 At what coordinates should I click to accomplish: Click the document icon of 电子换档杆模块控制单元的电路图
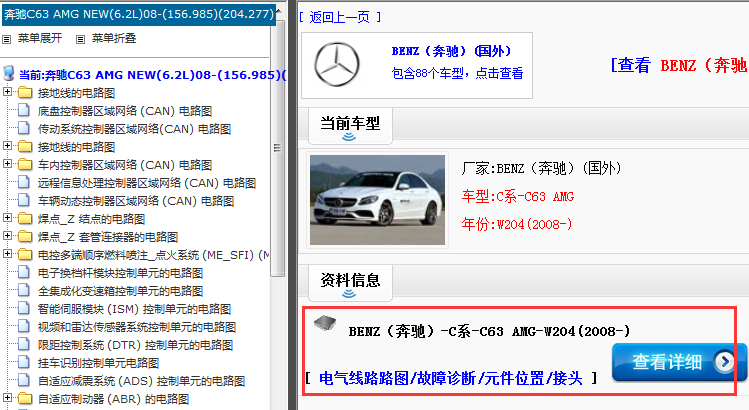[x=24, y=272]
